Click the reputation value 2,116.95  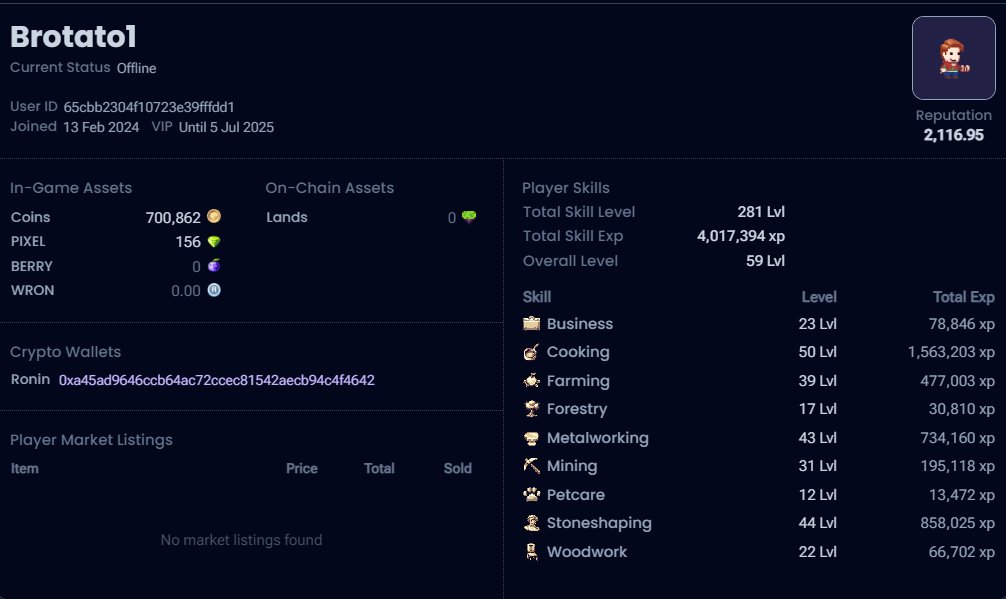(x=953, y=135)
